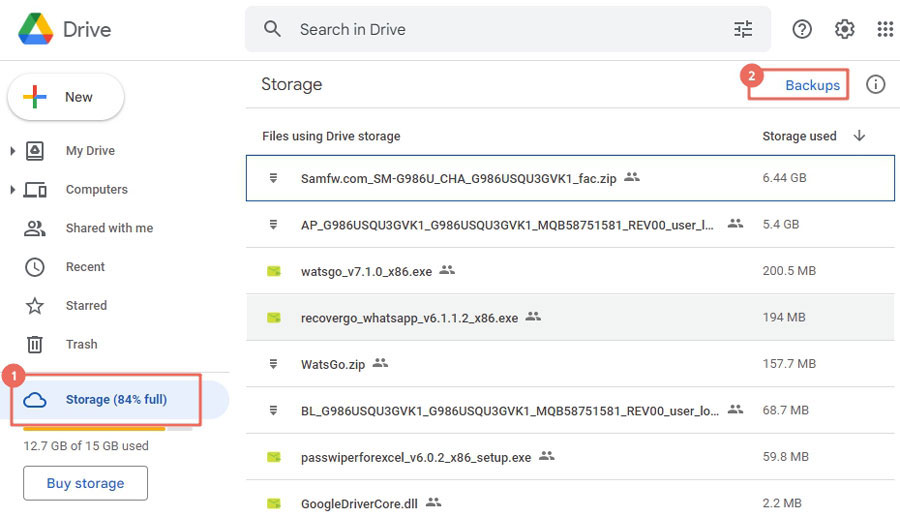900x517 pixels.
Task: Open search options filter icon
Action: pos(743,29)
